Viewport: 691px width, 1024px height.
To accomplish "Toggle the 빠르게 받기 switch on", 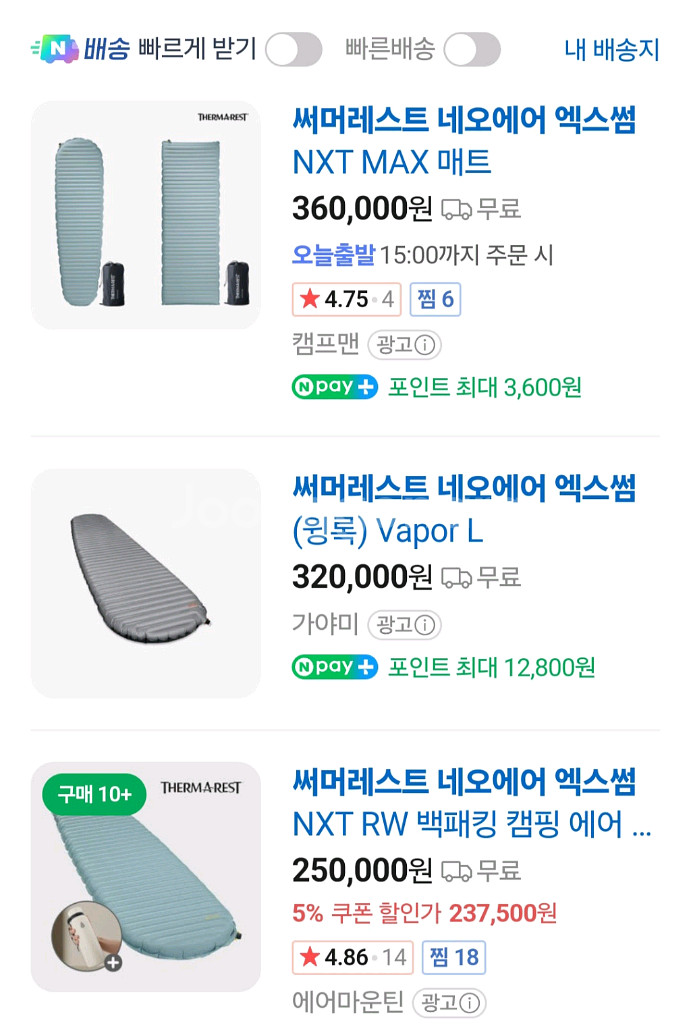I will (293, 47).
